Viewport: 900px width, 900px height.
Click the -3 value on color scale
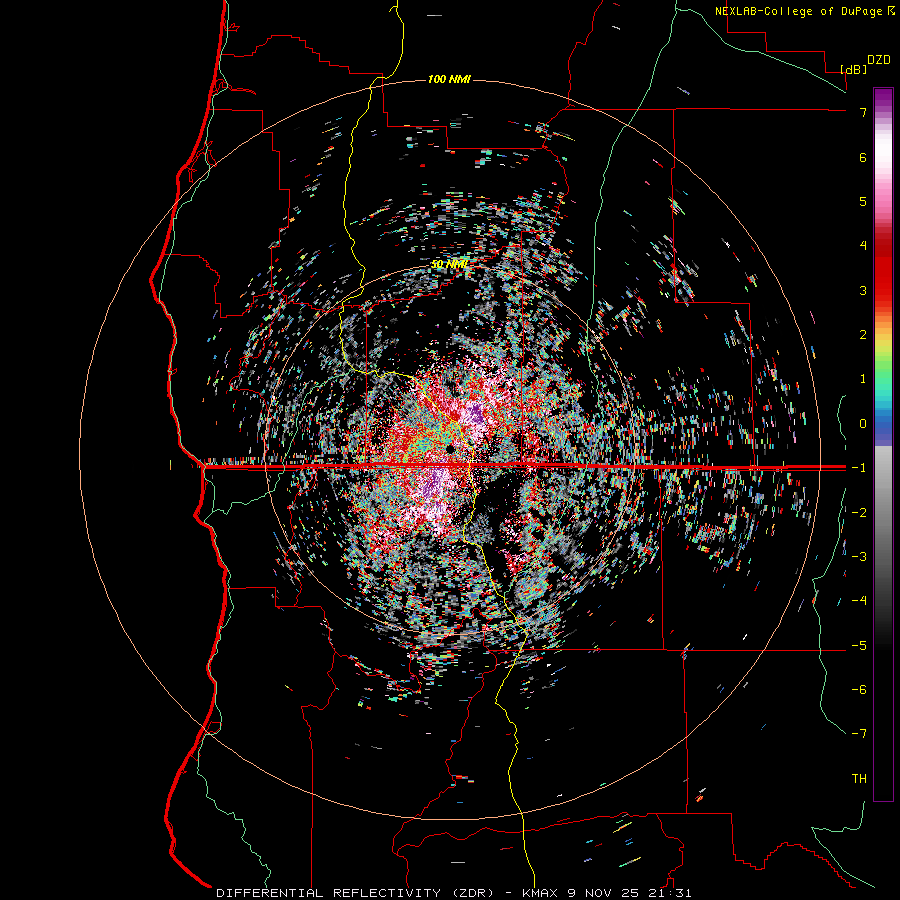859,557
